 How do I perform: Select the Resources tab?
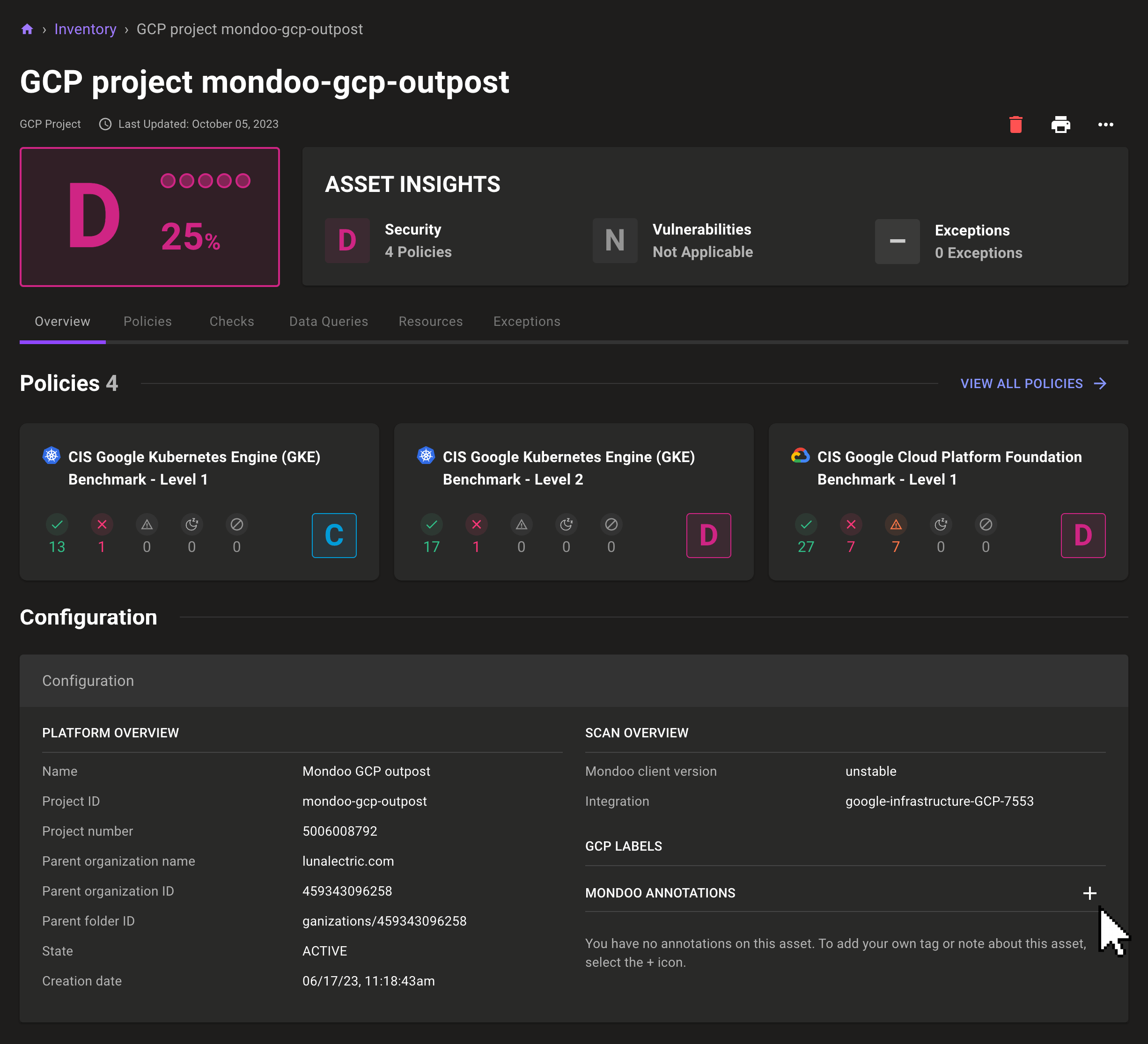(x=430, y=321)
